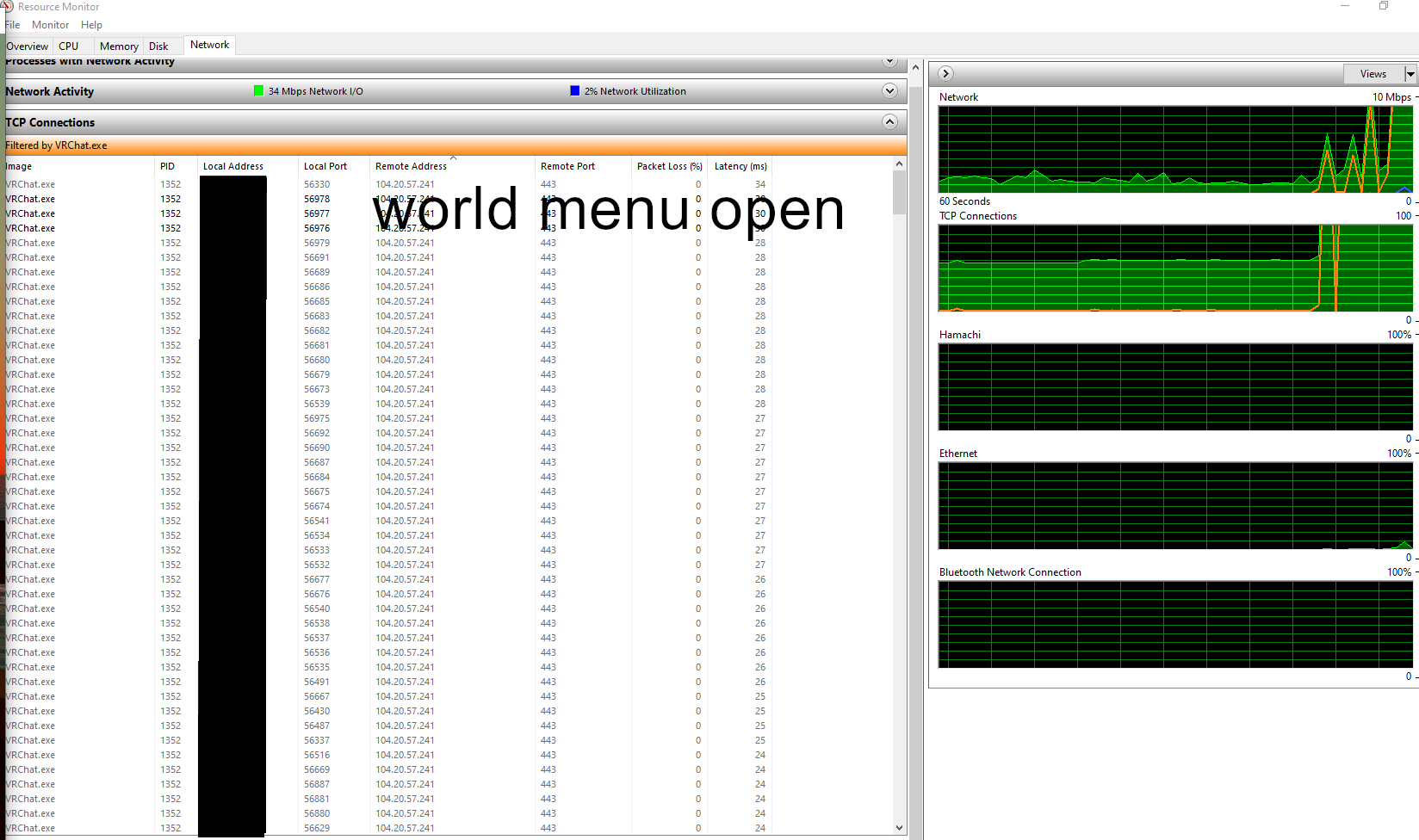
Task: Collapse the TCP Connections section
Action: tap(889, 122)
